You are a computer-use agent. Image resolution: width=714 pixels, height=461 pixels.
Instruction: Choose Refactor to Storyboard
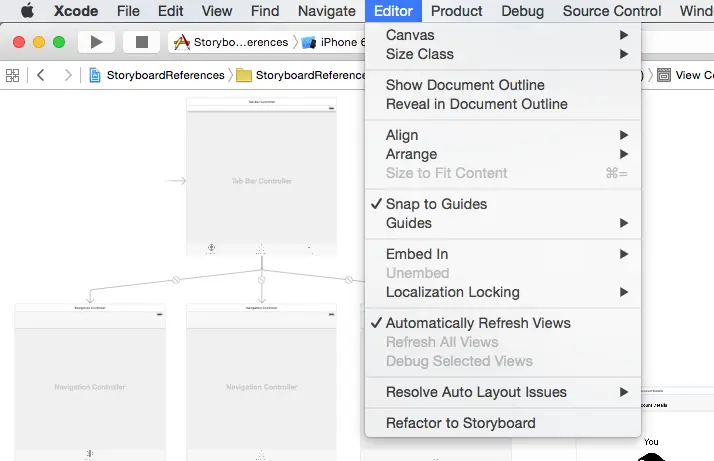(x=503, y=423)
